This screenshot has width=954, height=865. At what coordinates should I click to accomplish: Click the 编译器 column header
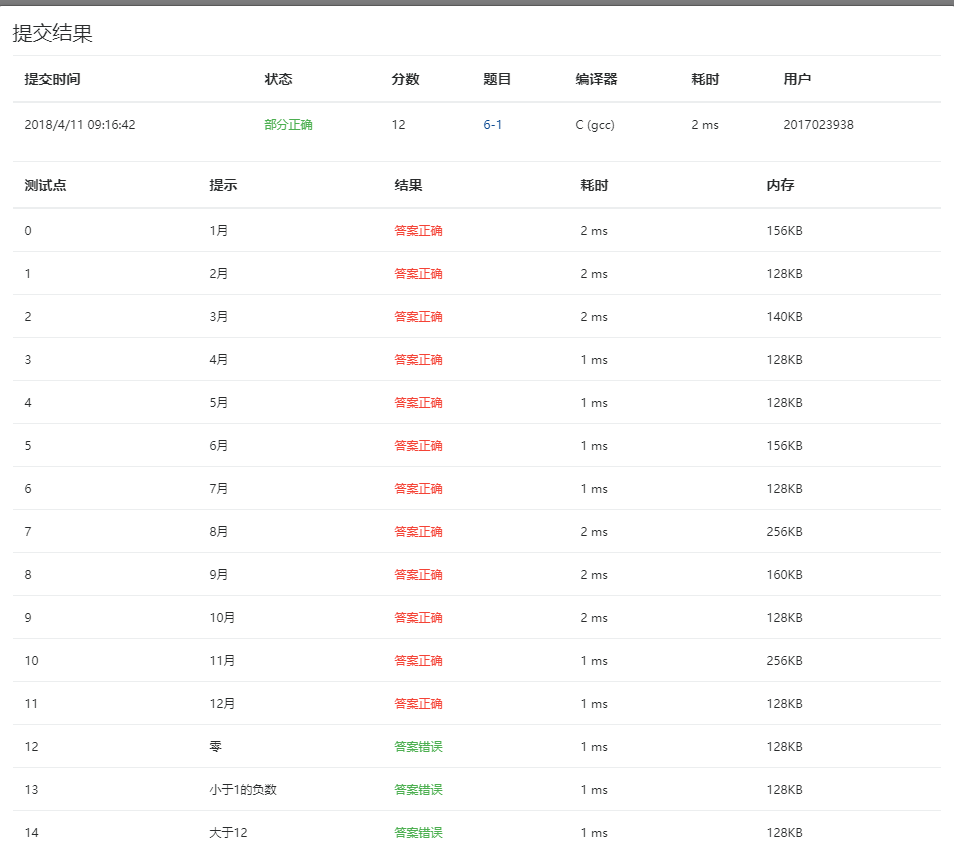pos(596,79)
